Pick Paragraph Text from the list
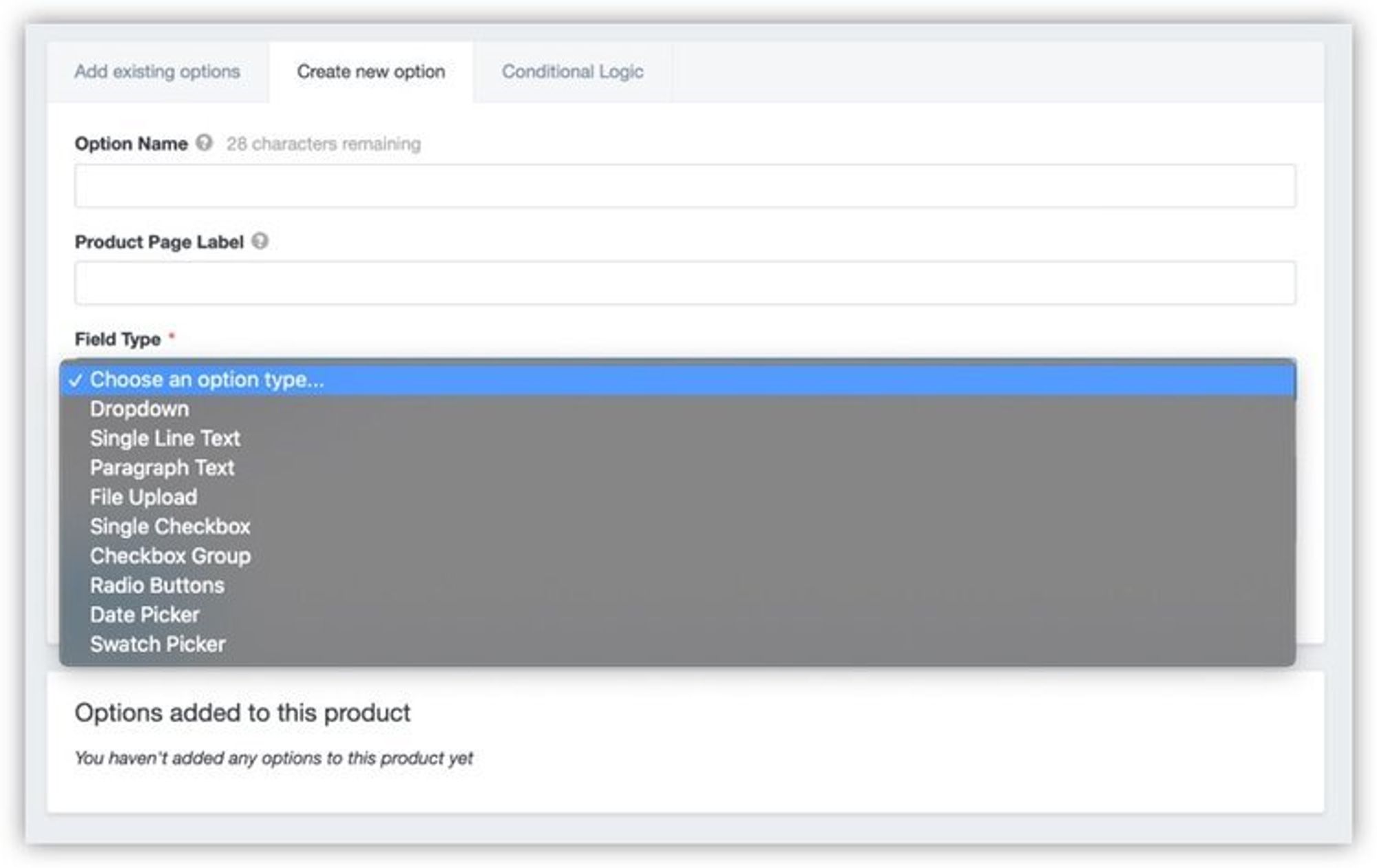The width and height of the screenshot is (1377, 868). tap(162, 468)
